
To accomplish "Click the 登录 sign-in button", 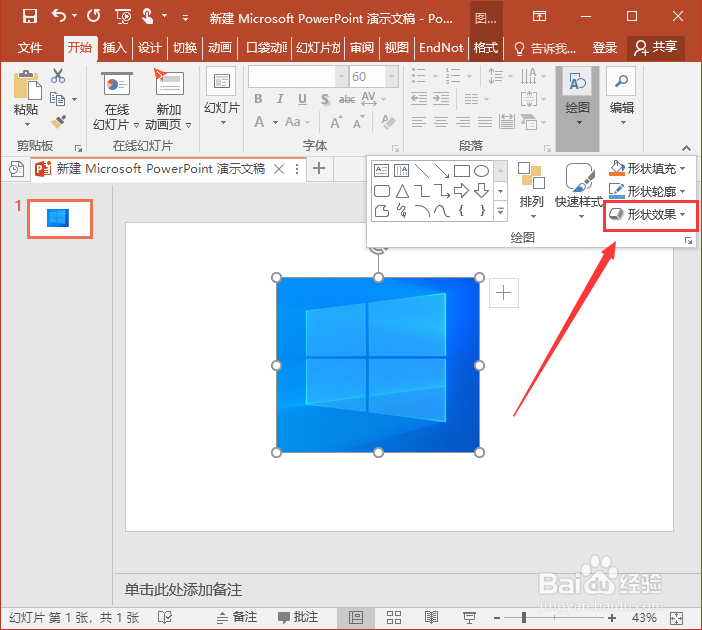I will click(605, 47).
